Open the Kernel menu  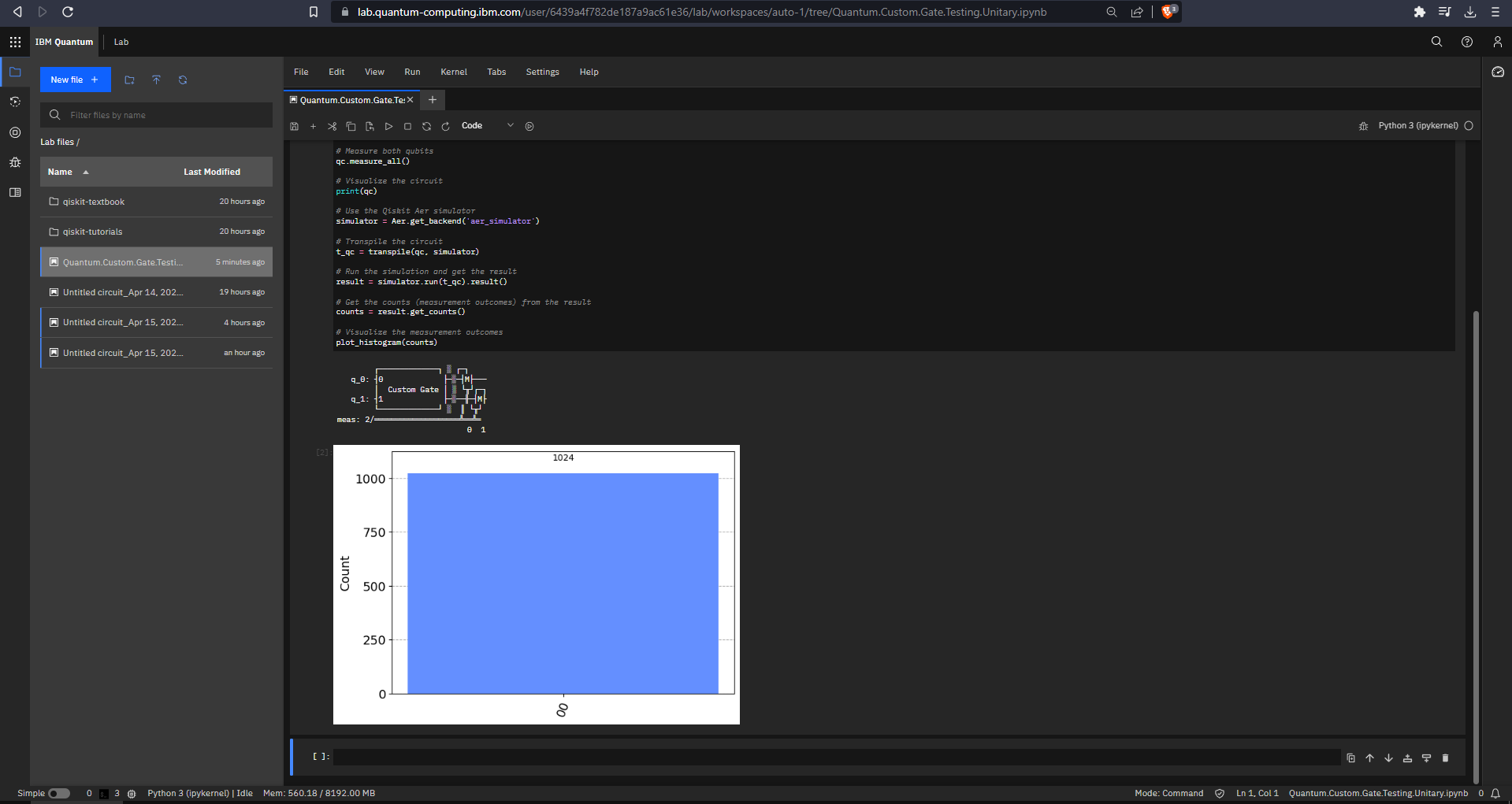click(x=454, y=72)
